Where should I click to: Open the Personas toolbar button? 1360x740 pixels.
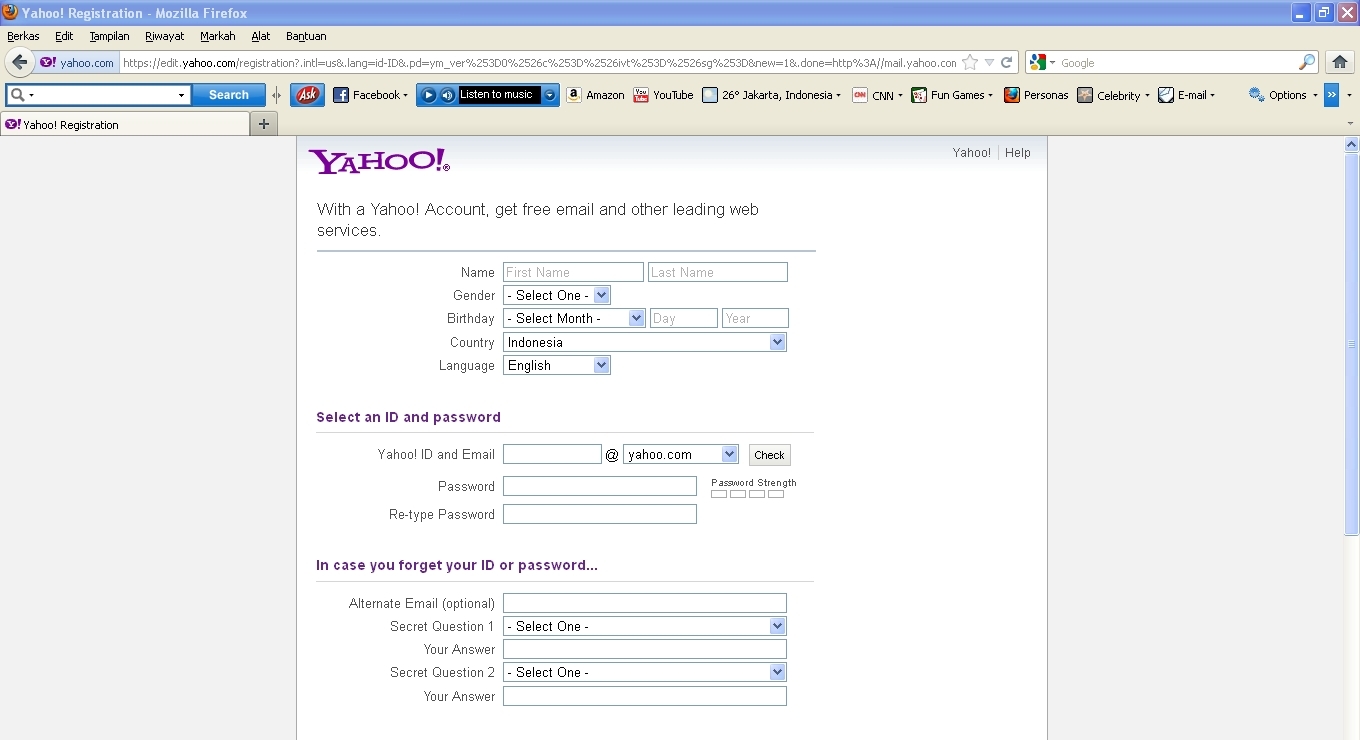(x=1036, y=95)
